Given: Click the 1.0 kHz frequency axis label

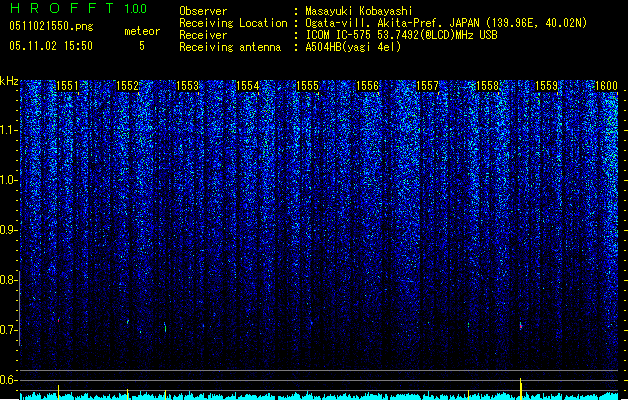Looking at the screenshot, I should point(8,180).
